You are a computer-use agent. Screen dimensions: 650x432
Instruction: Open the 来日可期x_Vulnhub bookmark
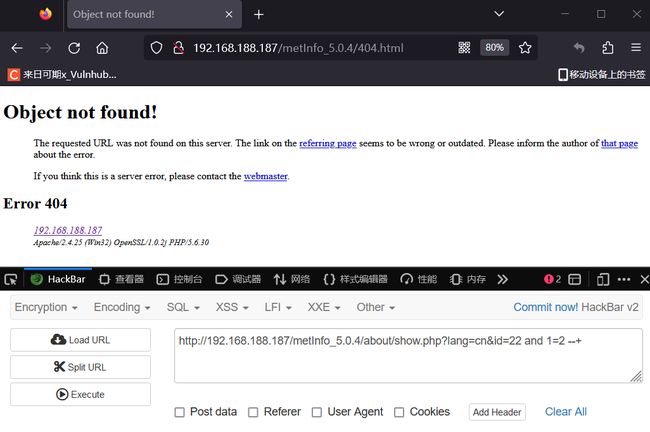(x=62, y=75)
